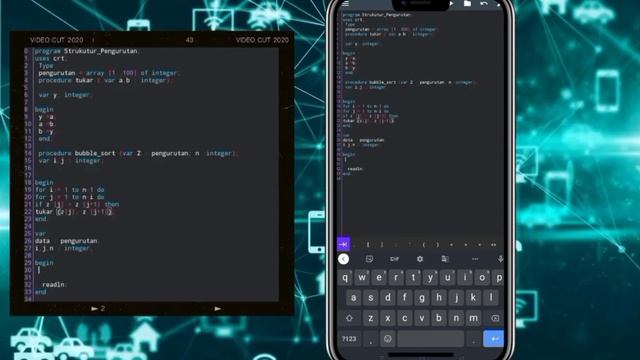Tap the l key on the keyboard

click(x=490, y=298)
